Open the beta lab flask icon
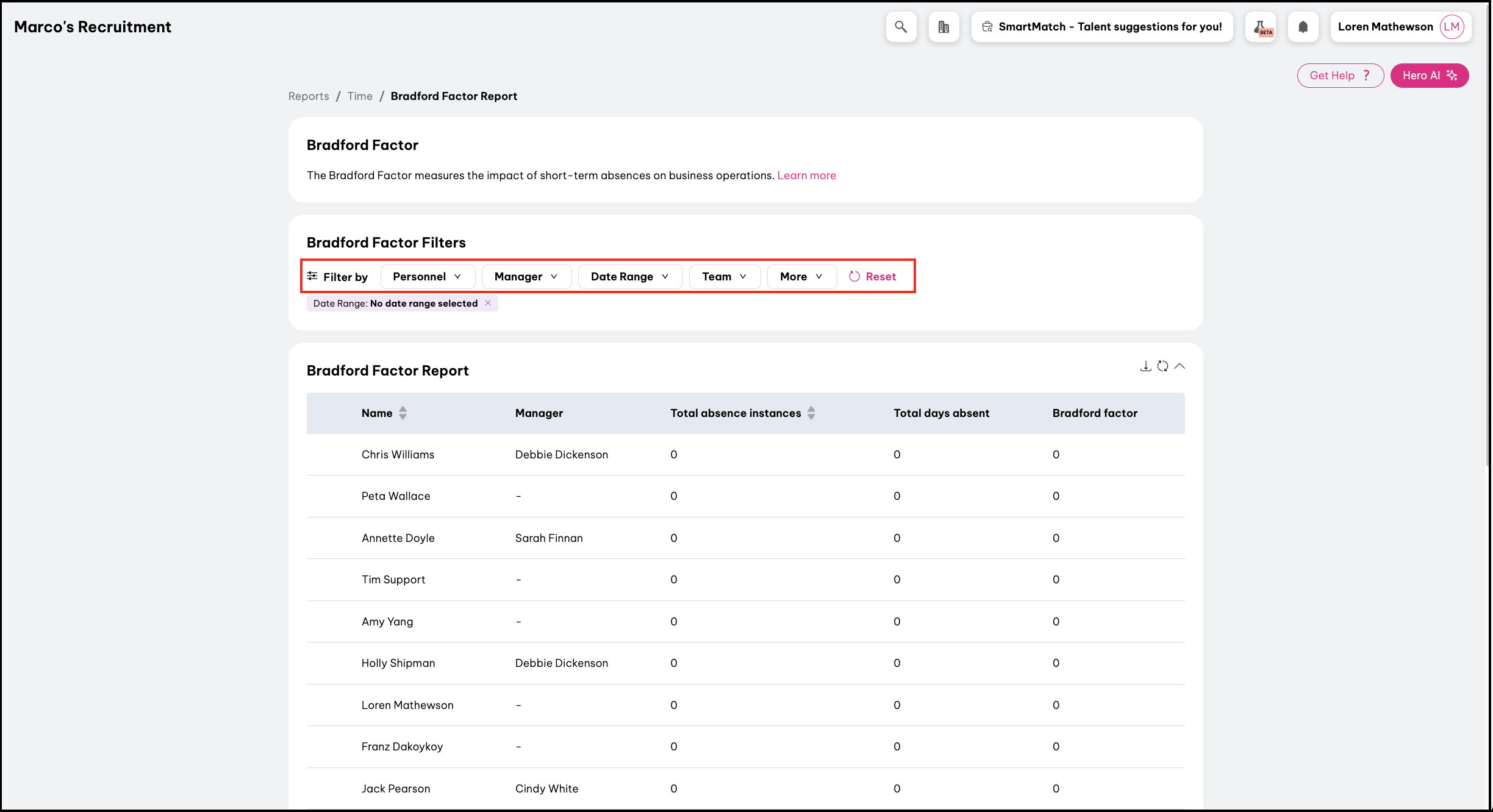The height and width of the screenshot is (812, 1493). (1261, 27)
